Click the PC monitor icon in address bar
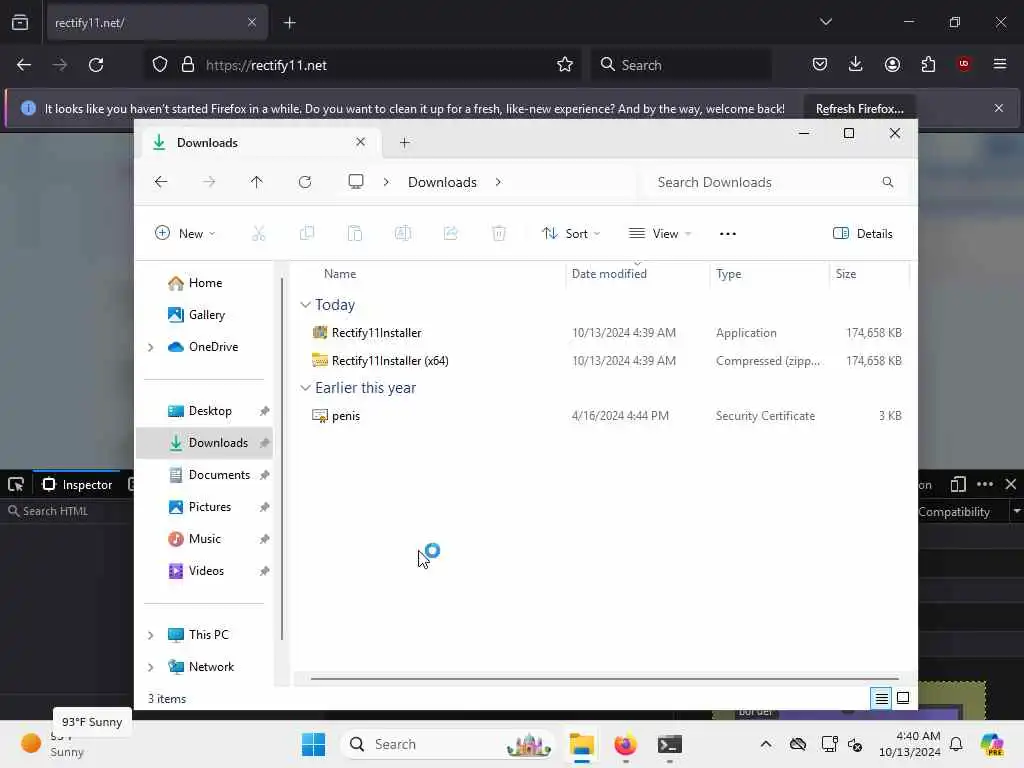The height and width of the screenshot is (768, 1024). click(x=356, y=182)
